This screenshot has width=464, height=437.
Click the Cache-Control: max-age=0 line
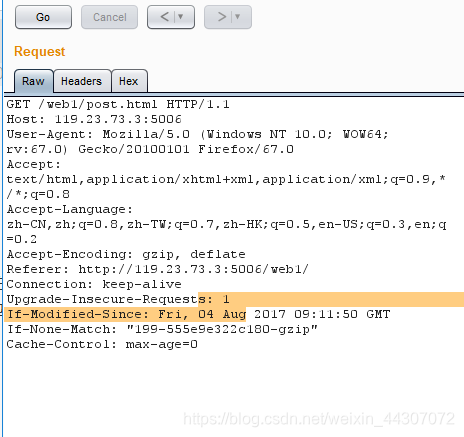[x=102, y=344]
